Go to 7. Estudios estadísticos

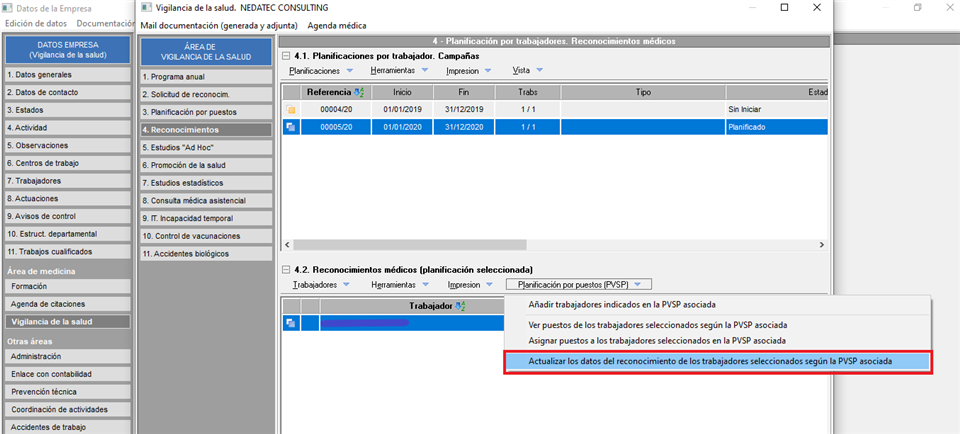[206, 183]
